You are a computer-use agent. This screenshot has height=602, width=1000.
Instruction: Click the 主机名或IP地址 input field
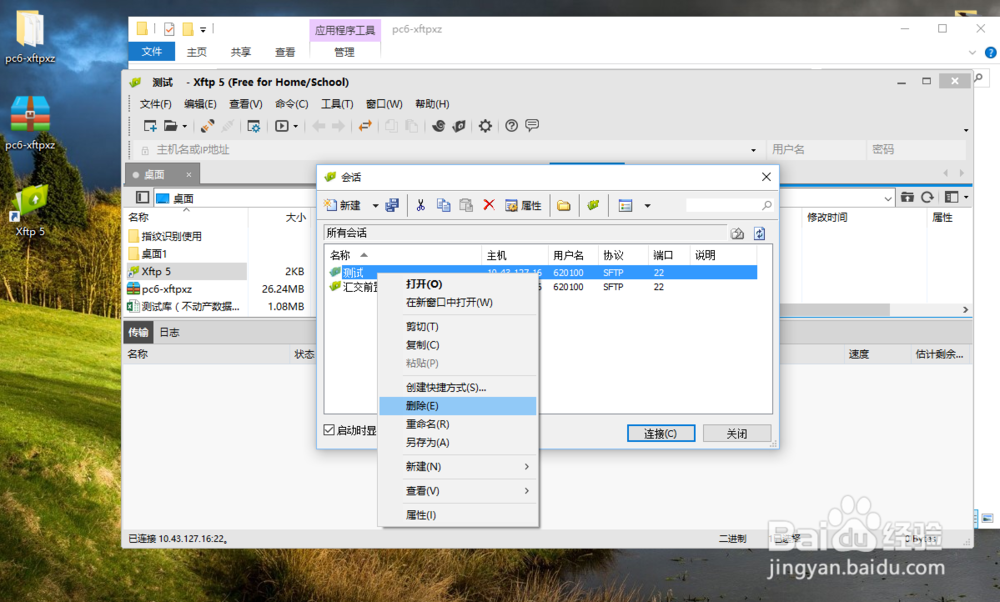tap(449, 150)
